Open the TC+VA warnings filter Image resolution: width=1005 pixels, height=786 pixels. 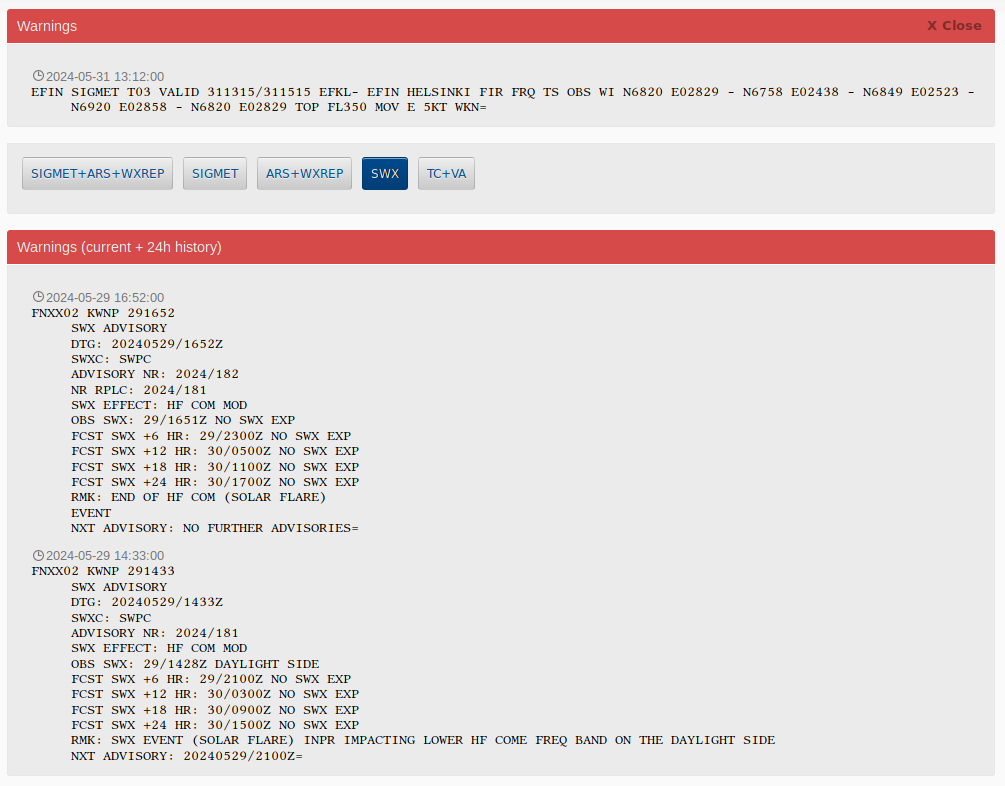coord(446,173)
